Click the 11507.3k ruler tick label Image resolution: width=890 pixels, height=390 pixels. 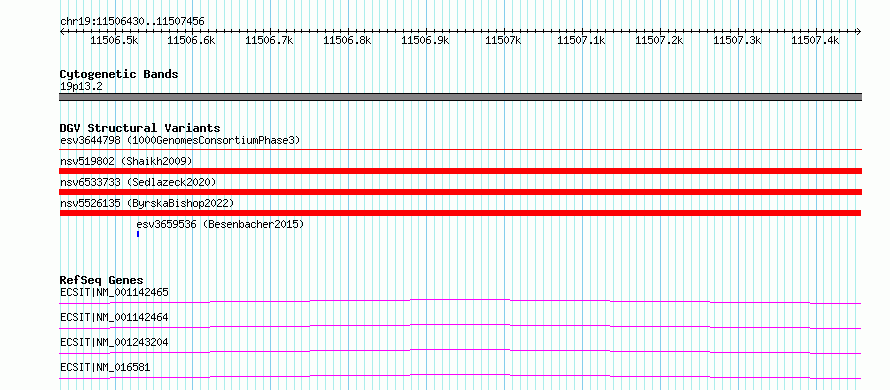(737, 40)
